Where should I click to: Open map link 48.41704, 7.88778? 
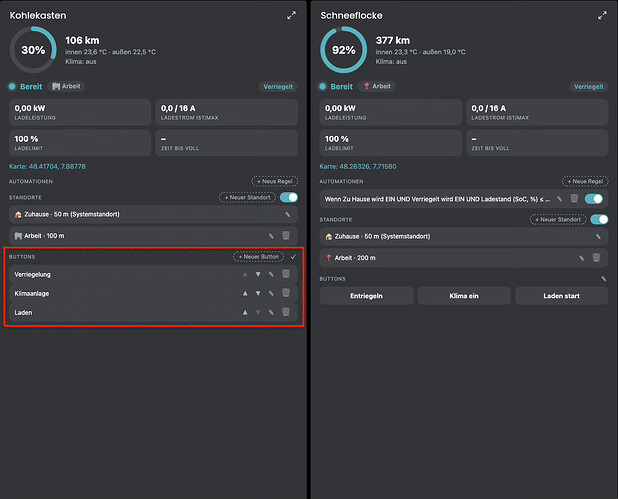click(x=47, y=166)
